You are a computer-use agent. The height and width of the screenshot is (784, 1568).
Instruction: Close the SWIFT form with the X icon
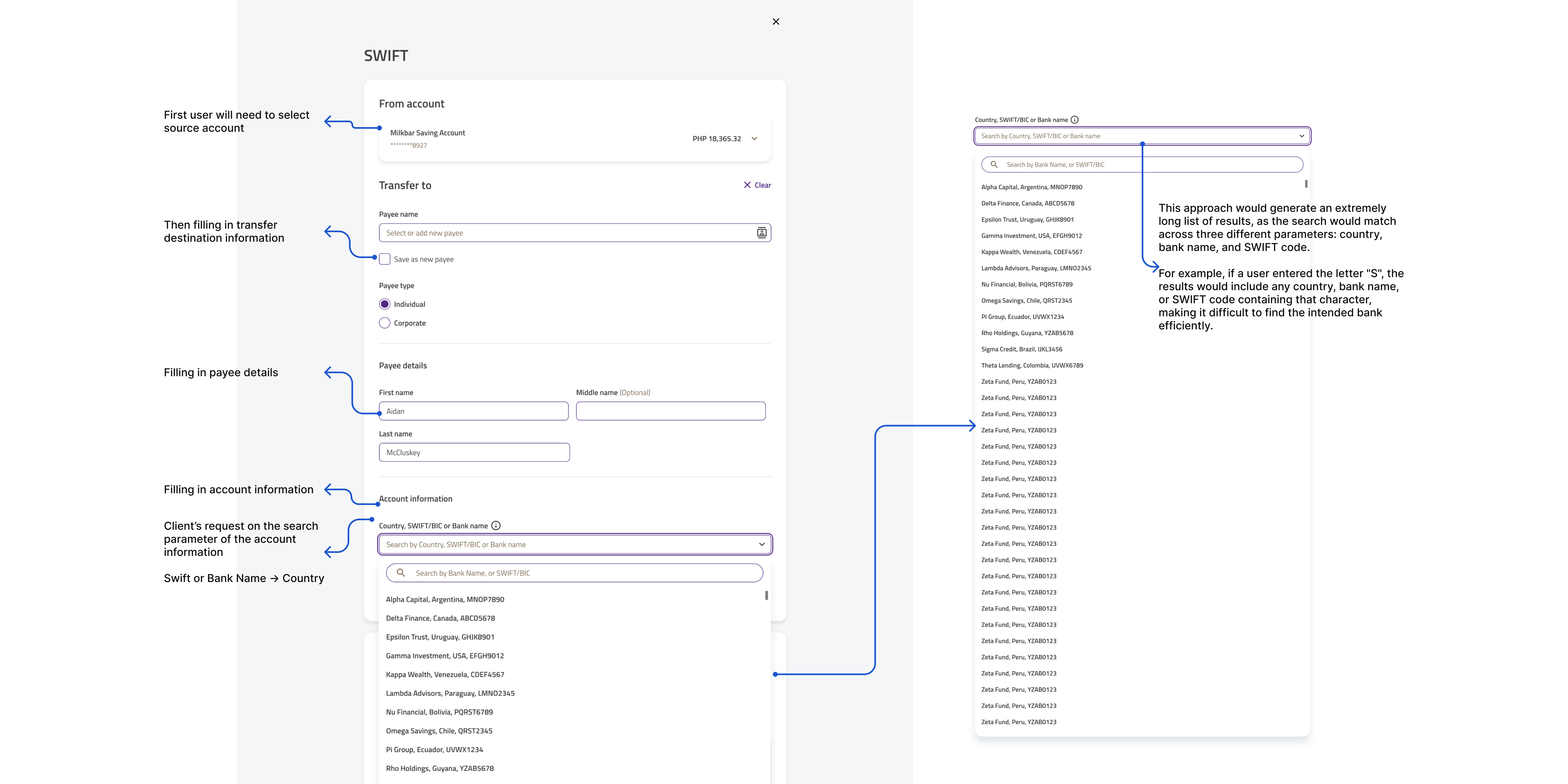776,21
